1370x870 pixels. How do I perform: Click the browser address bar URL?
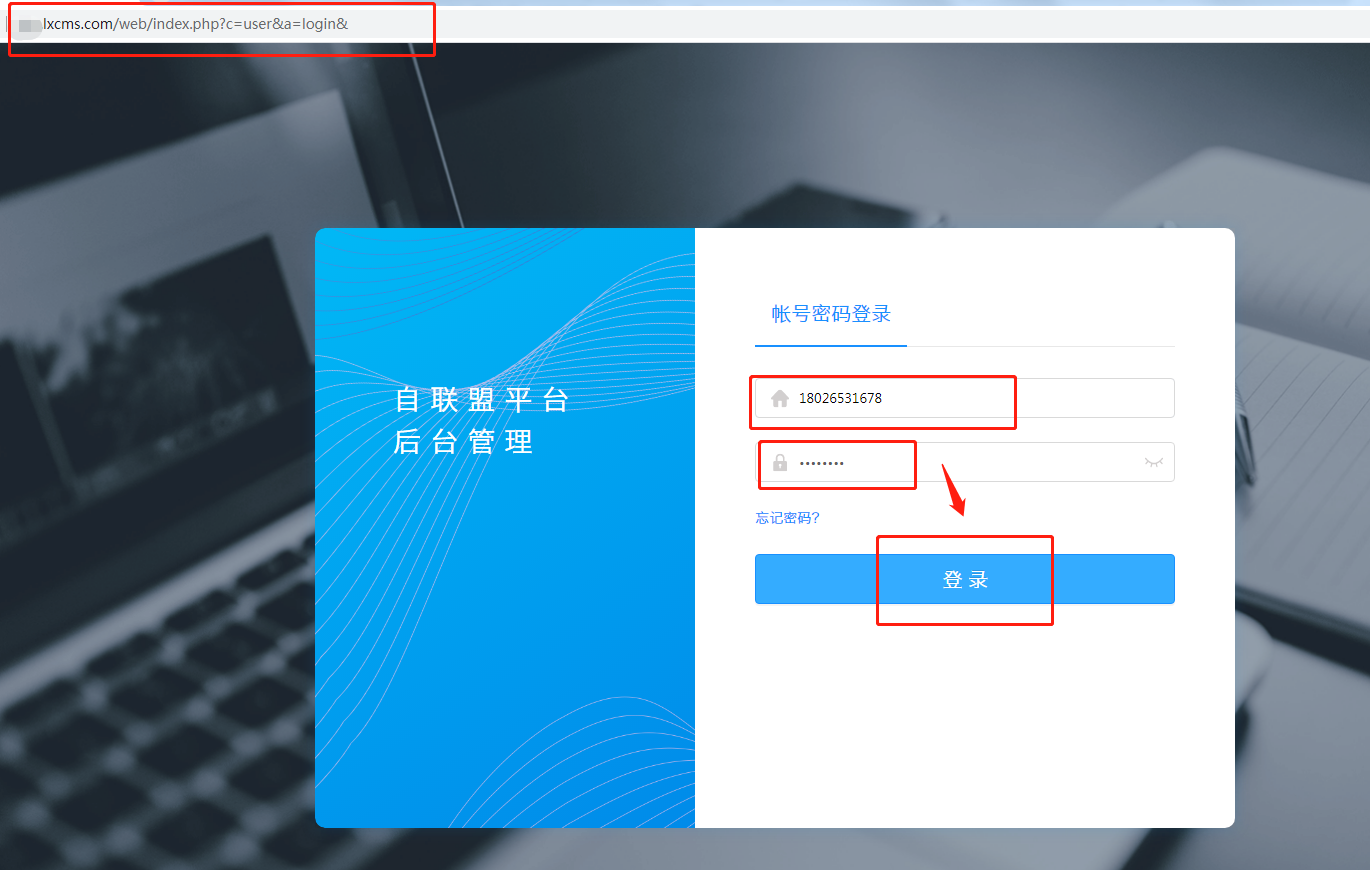195,23
